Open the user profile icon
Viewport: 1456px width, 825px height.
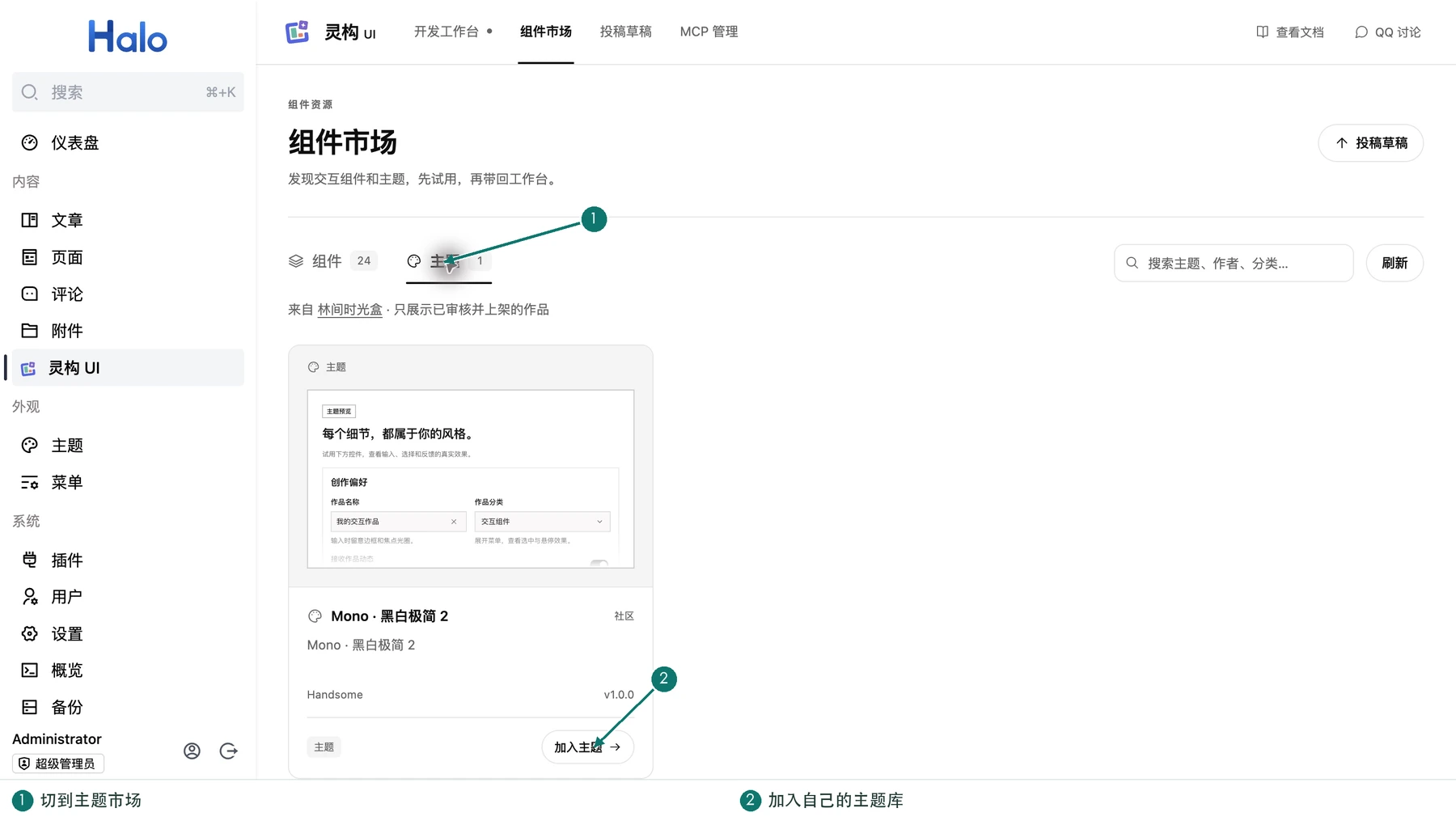click(x=192, y=751)
